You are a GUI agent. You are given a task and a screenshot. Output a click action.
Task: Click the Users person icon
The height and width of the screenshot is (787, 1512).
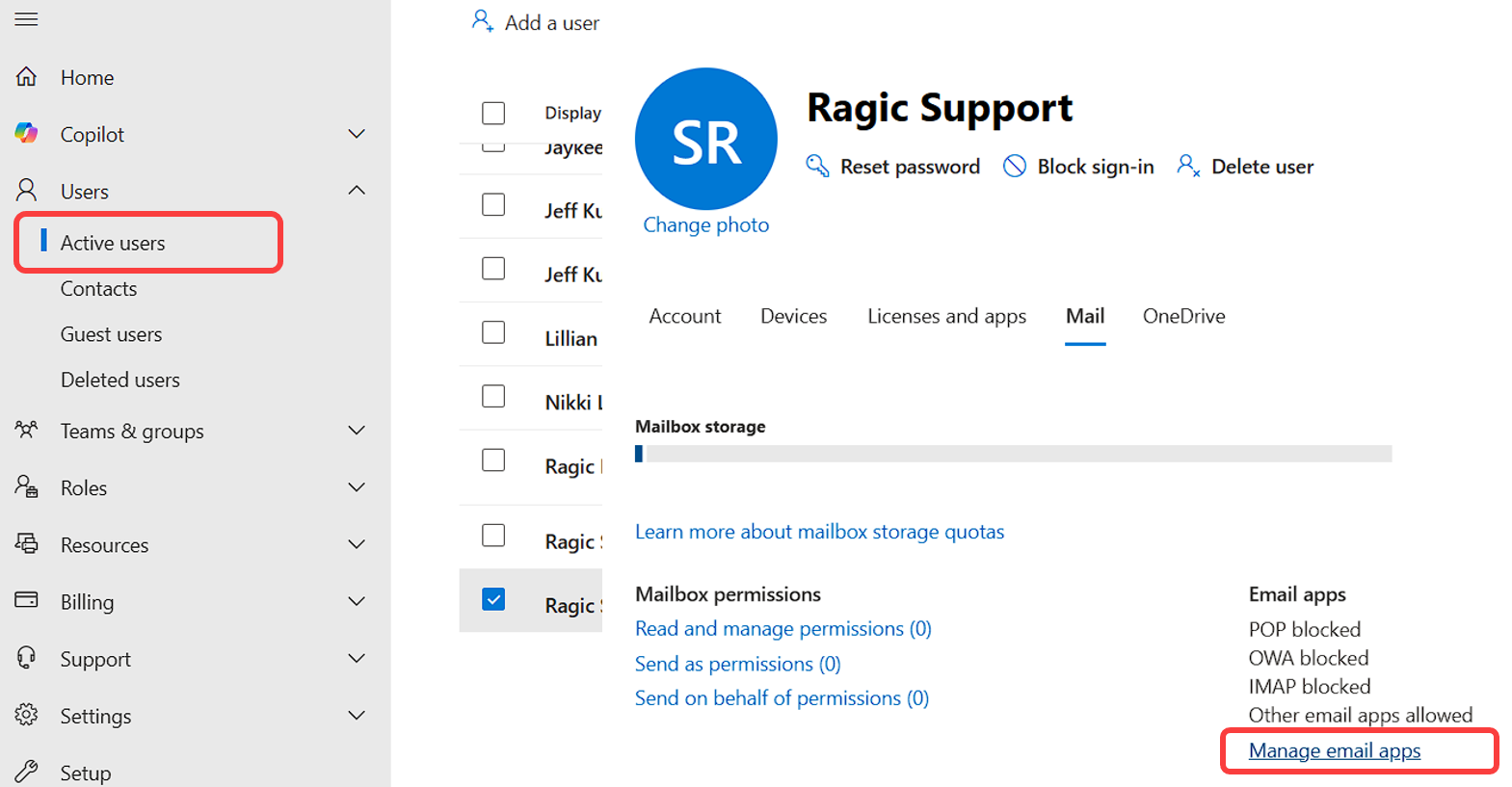[27, 191]
